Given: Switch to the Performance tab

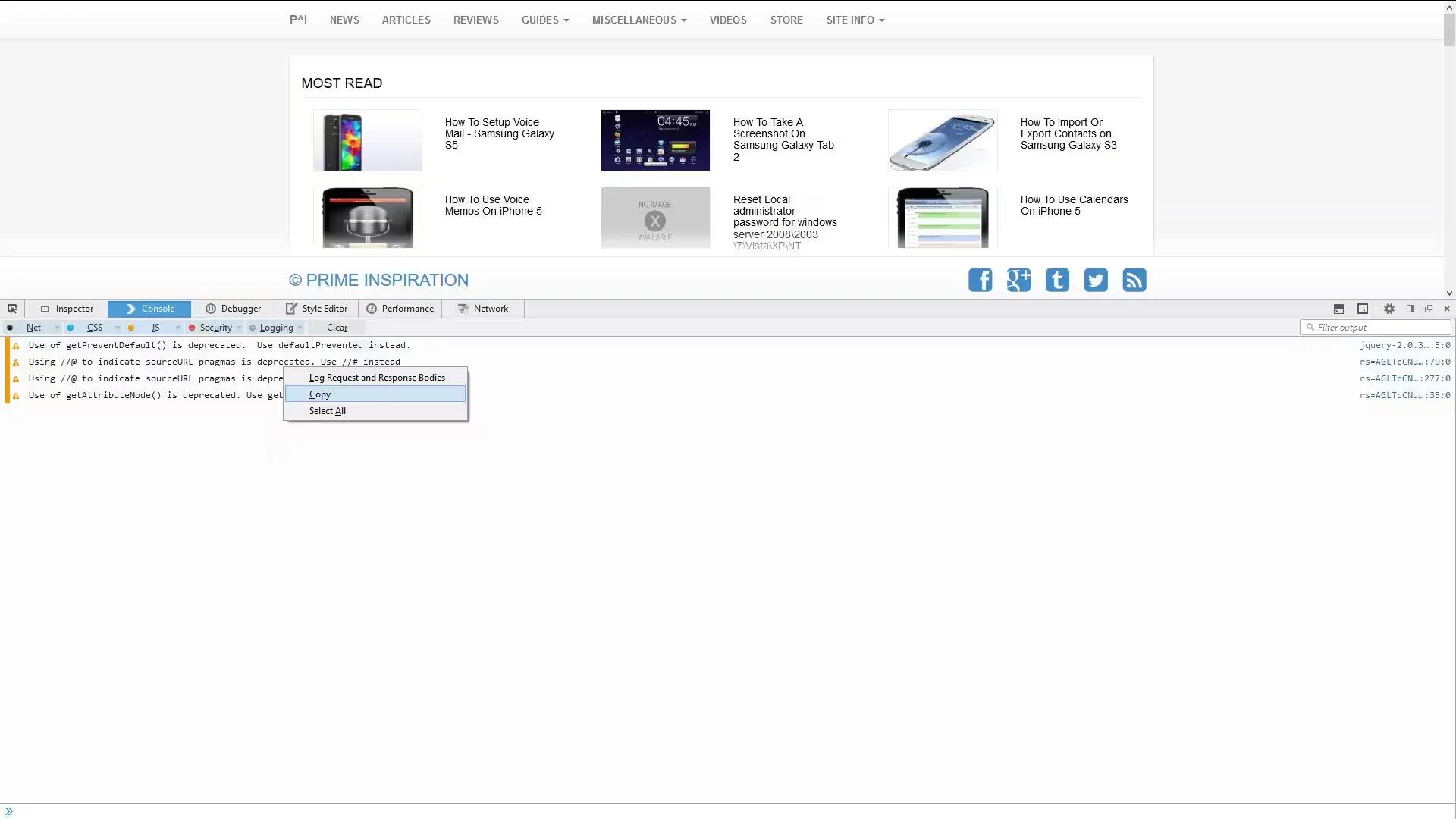Looking at the screenshot, I should (400, 309).
